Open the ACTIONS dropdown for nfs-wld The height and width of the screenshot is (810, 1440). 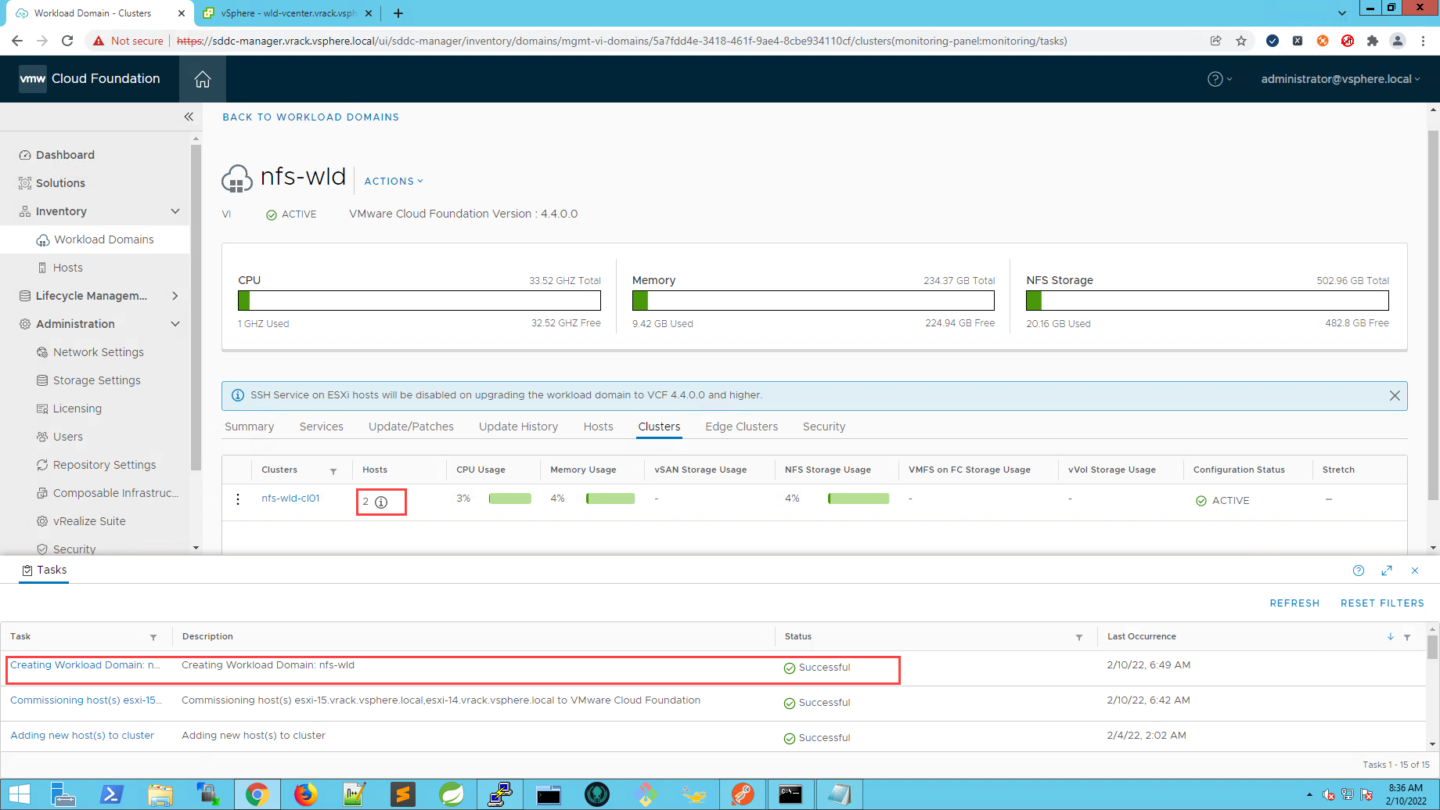392,181
